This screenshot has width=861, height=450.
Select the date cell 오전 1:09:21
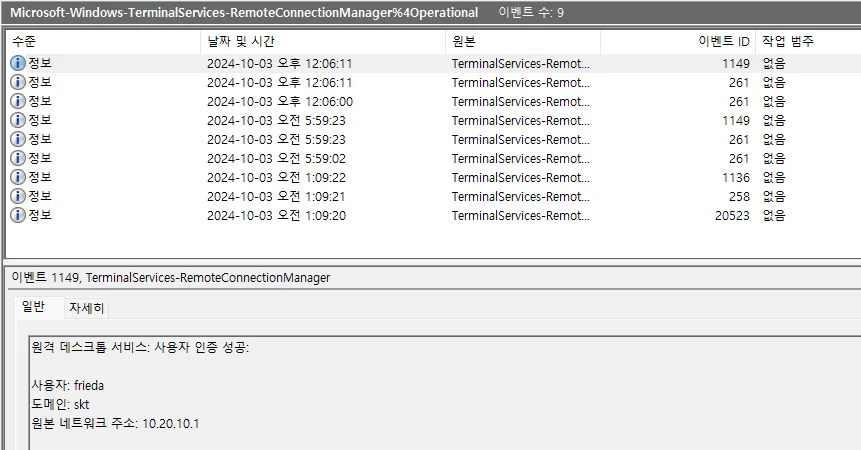[x=276, y=196]
